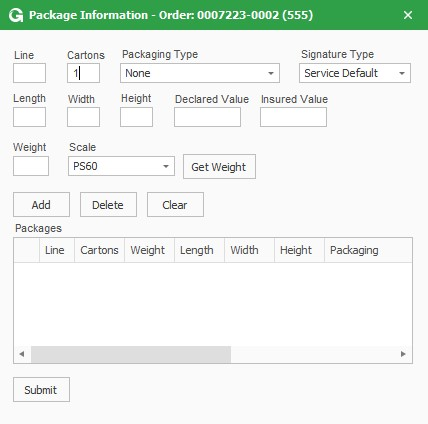The width and height of the screenshot is (428, 424).
Task: Click into the Cartons input field
Action: click(83, 73)
